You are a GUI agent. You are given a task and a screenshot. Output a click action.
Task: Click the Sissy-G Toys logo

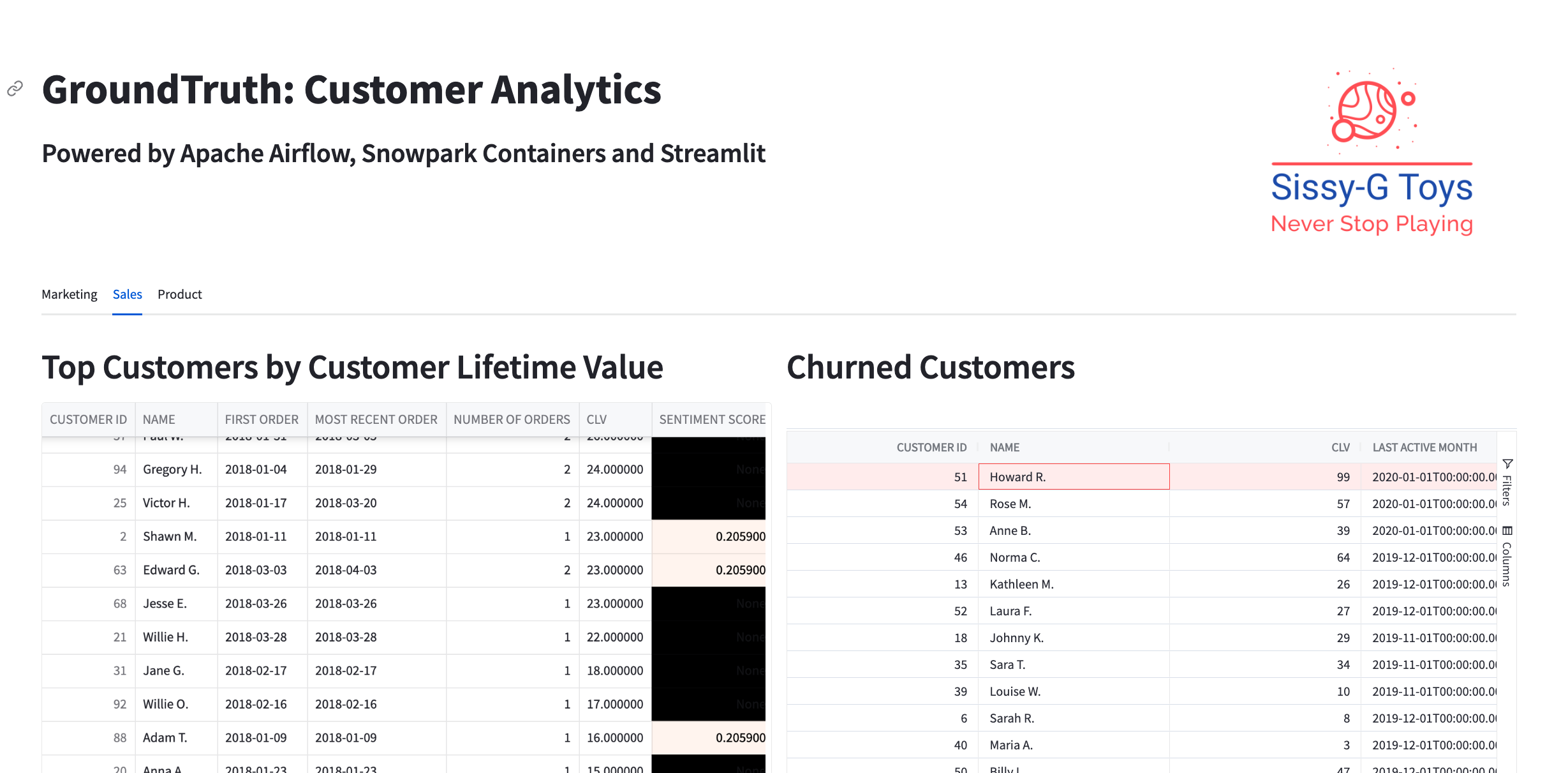[1372, 153]
